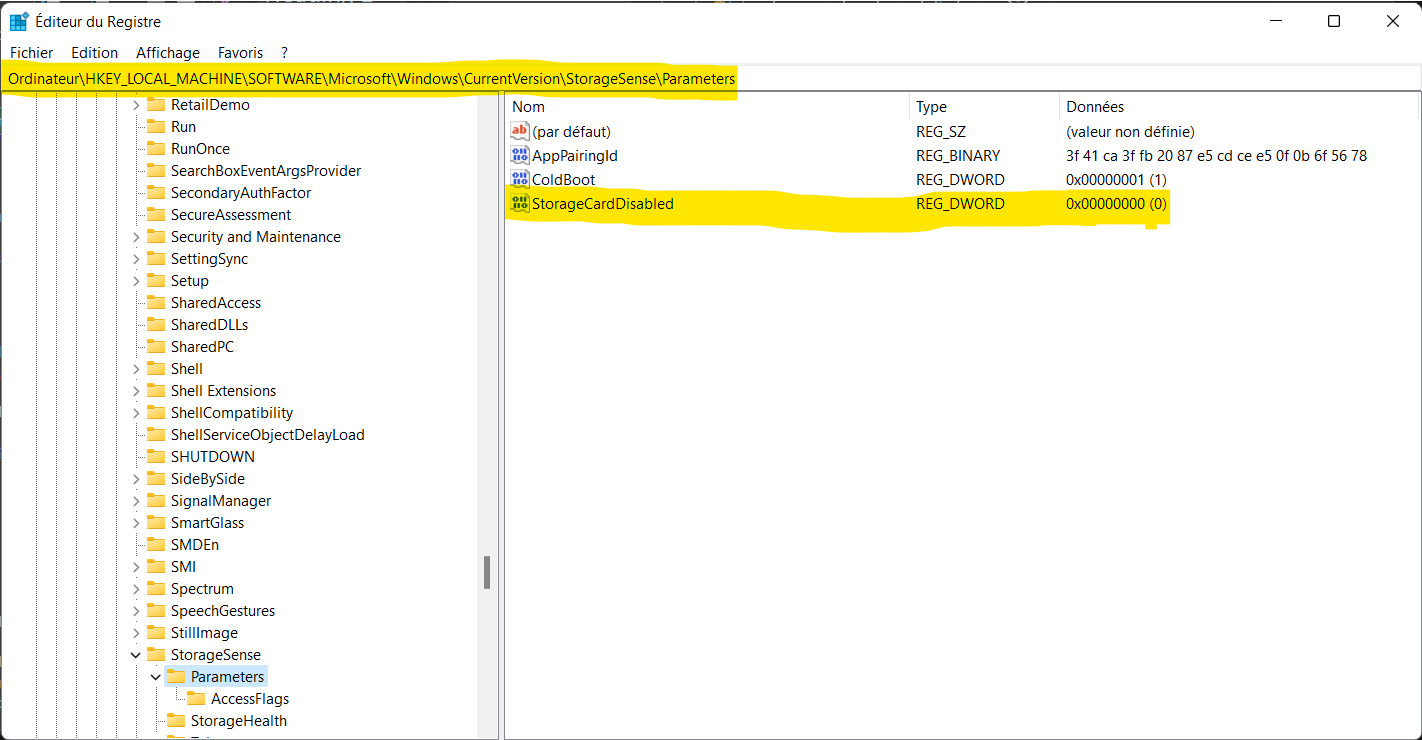
Task: Click the AccessFlags folder icon
Action: pyautogui.click(x=196, y=698)
